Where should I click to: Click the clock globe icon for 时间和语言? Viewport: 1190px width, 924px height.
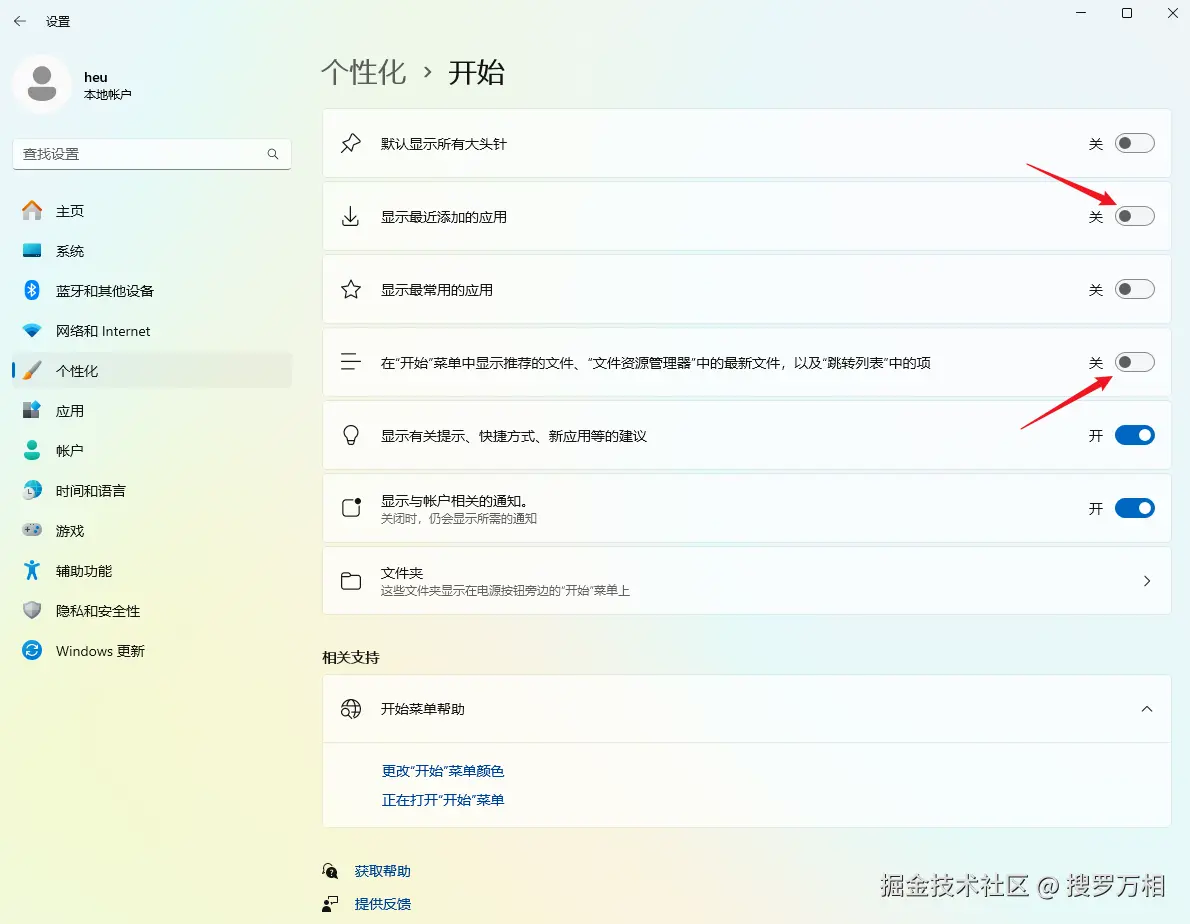(x=32, y=491)
